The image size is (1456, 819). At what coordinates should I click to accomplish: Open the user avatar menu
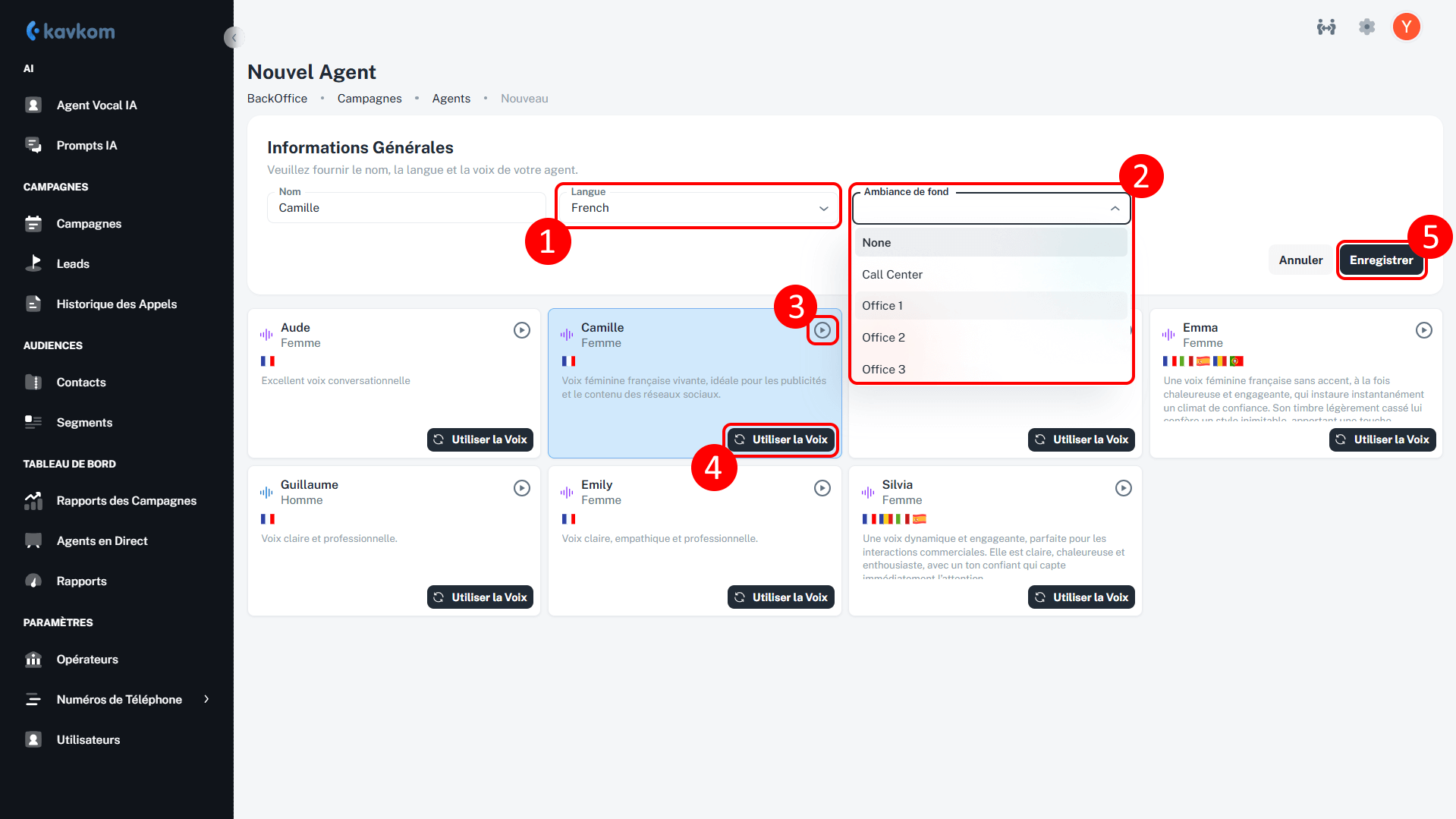click(1406, 27)
